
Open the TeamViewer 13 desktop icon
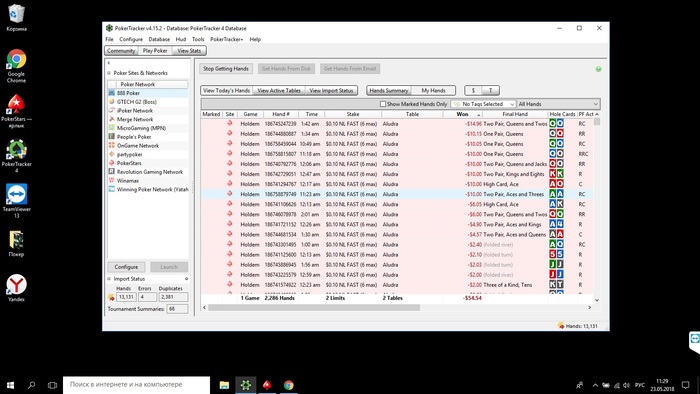[17, 200]
